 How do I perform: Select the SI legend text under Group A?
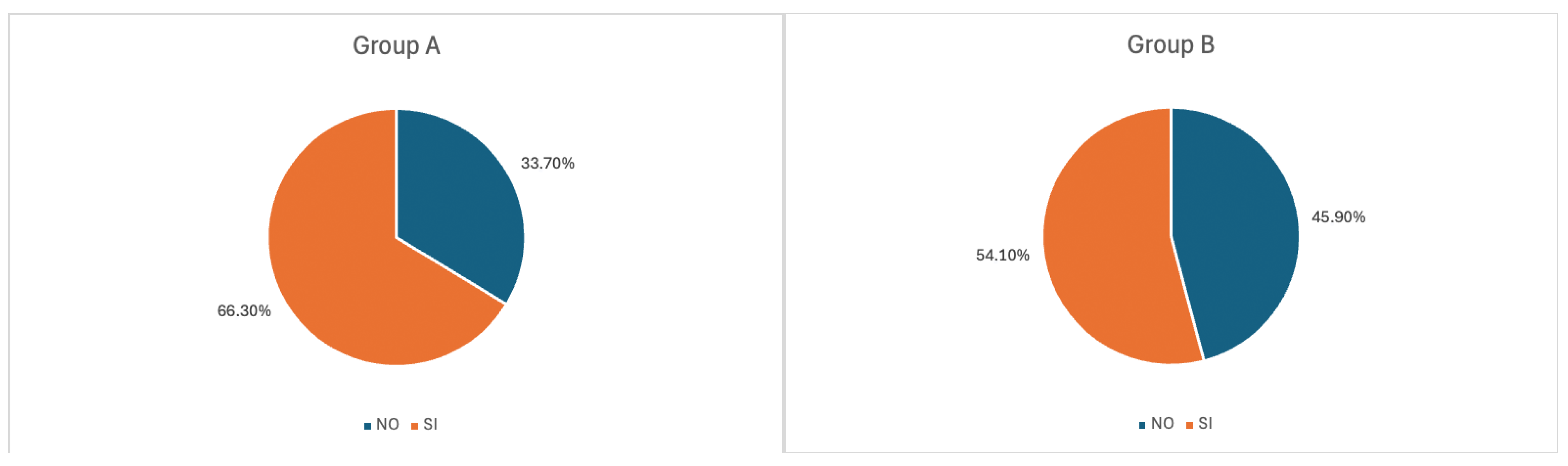coord(430,424)
